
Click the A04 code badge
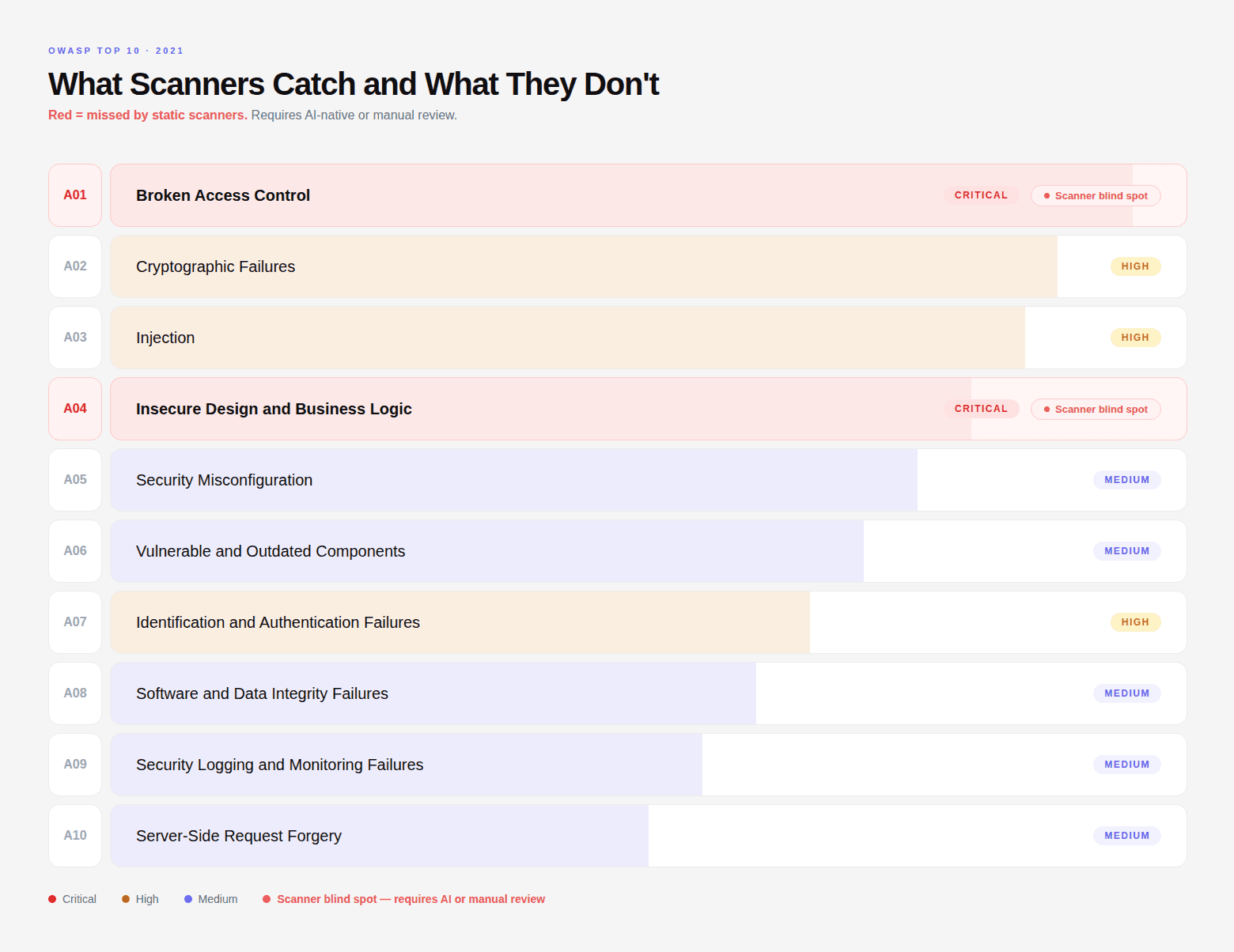pyautogui.click(x=75, y=409)
